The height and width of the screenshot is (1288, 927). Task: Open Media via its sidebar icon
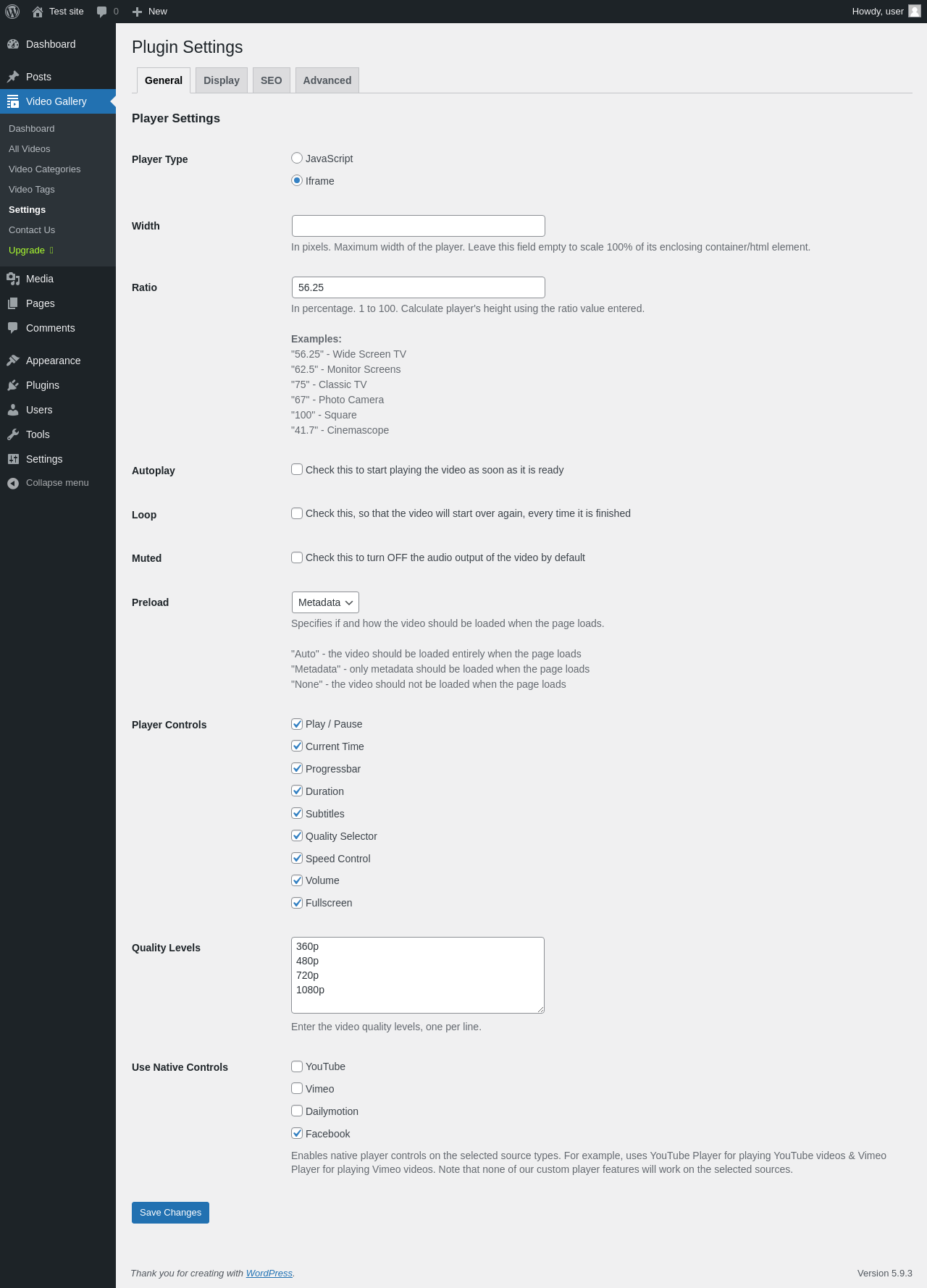pyautogui.click(x=13, y=279)
